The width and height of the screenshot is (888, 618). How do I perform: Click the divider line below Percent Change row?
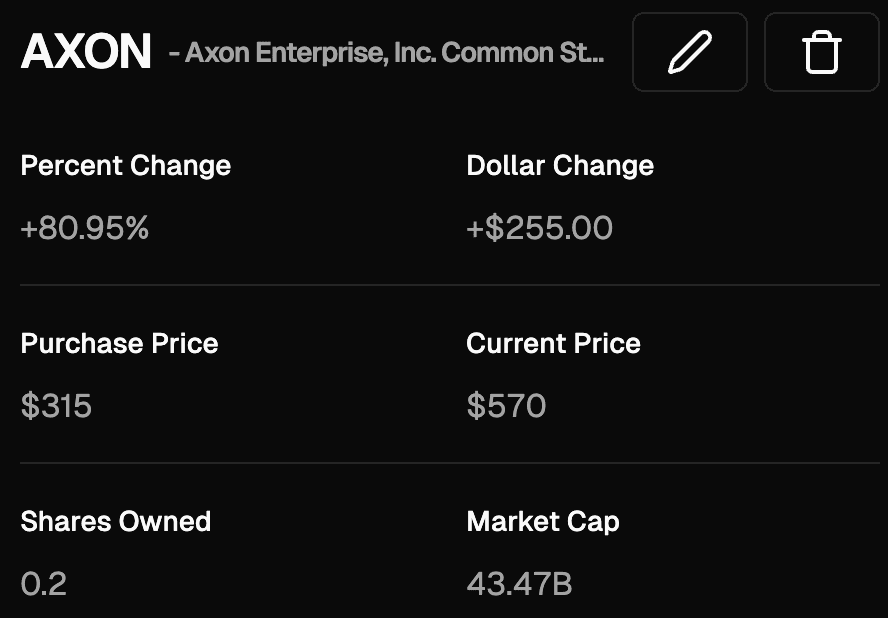pyautogui.click(x=450, y=285)
